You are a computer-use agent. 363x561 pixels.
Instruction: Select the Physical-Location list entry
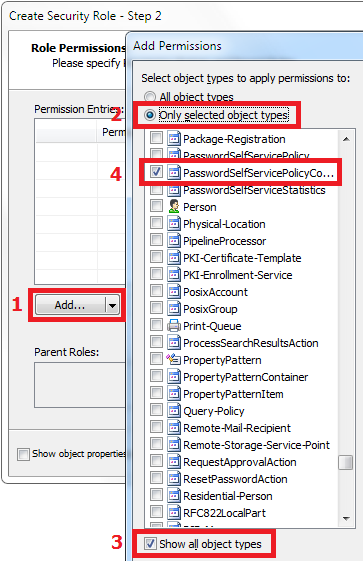[x=224, y=224]
